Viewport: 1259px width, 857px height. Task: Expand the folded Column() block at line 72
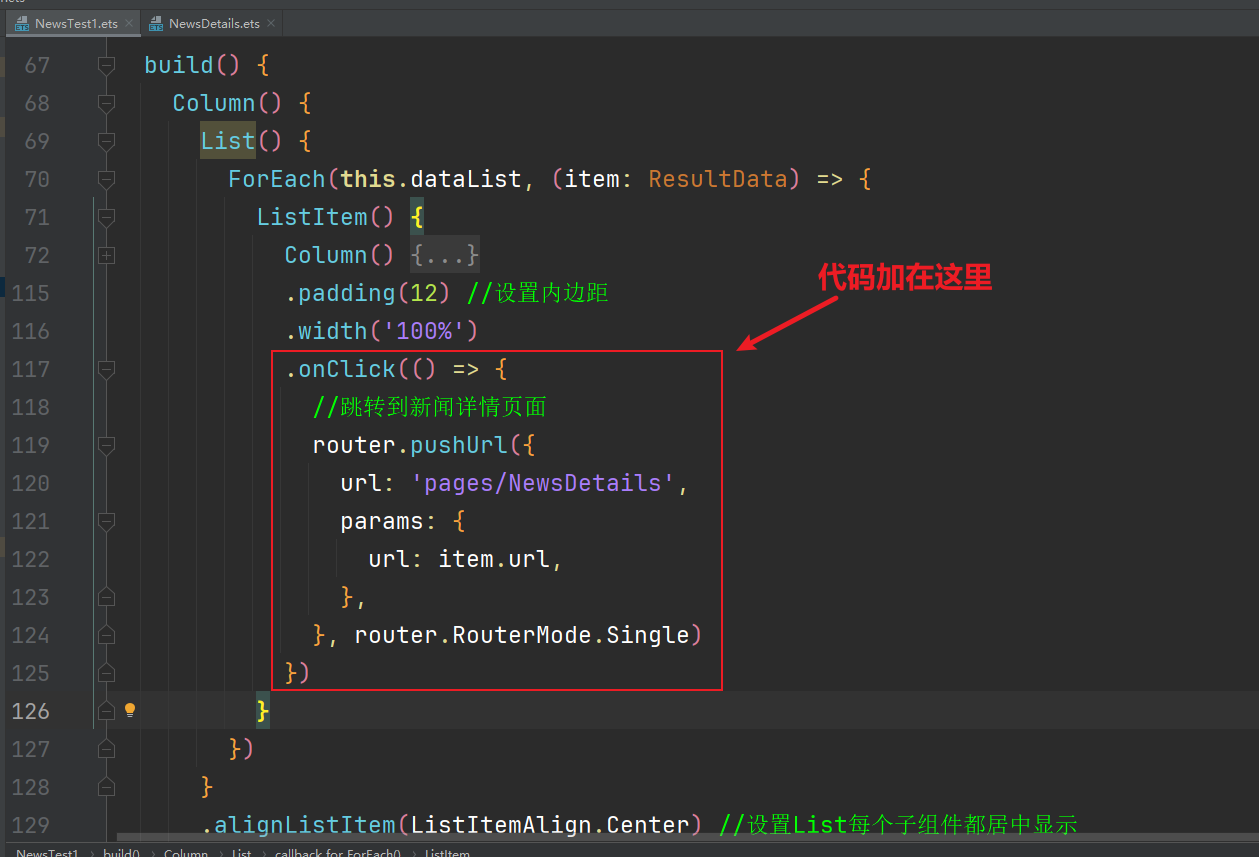tap(106, 255)
